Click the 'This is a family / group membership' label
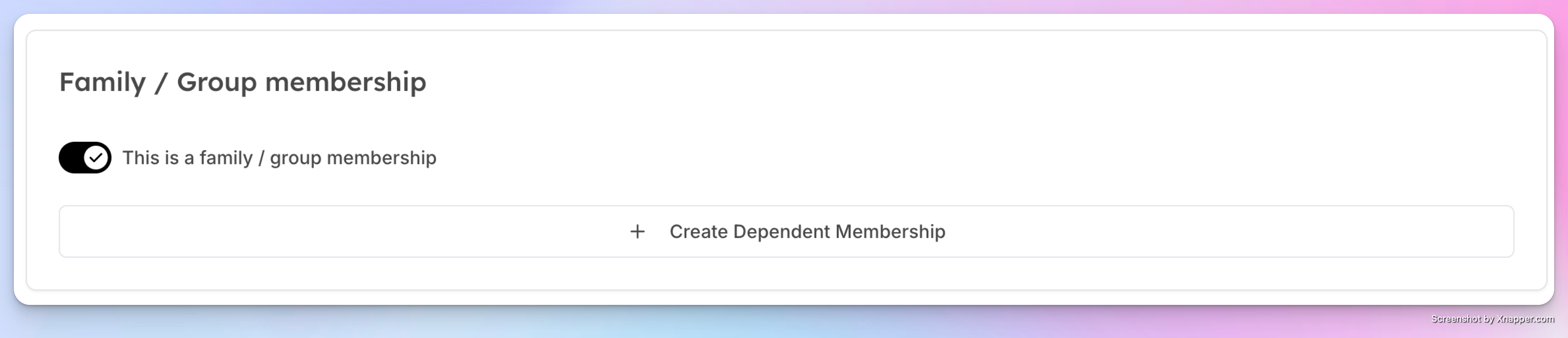Viewport: 1568px width, 338px height. pyautogui.click(x=280, y=158)
